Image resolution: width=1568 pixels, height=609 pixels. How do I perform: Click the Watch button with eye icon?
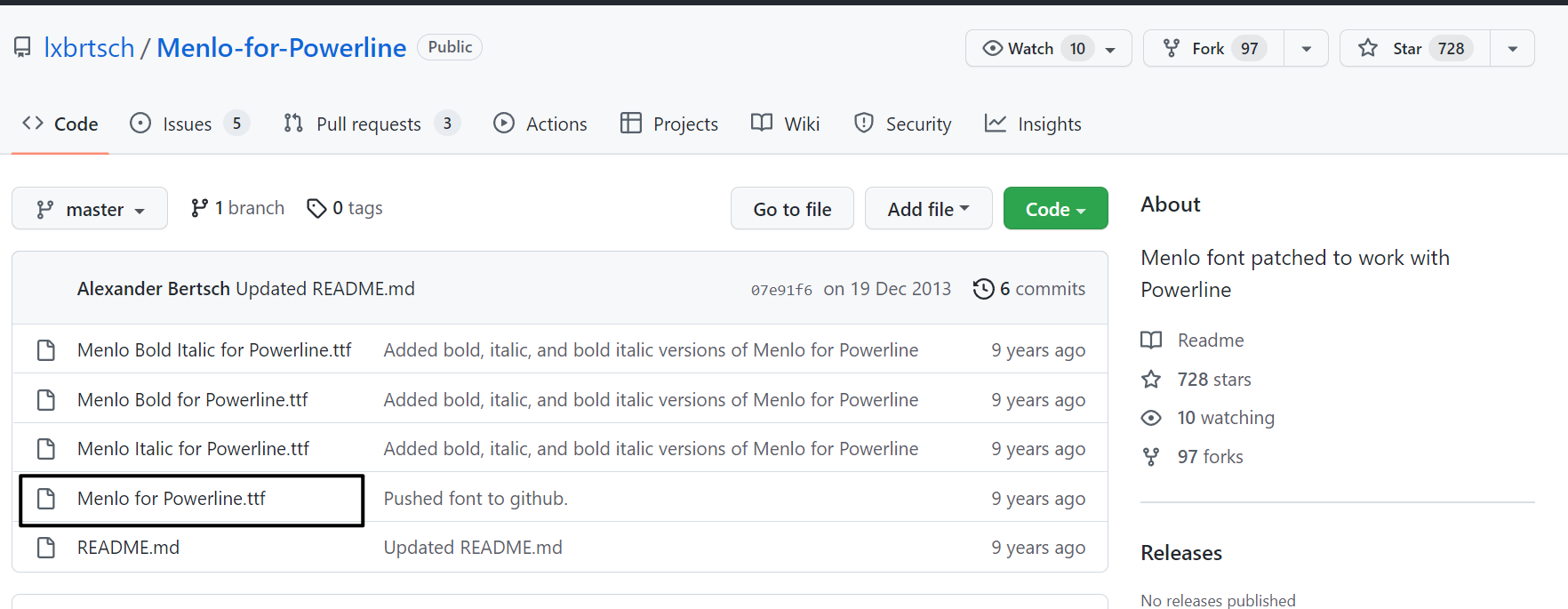pos(1049,48)
